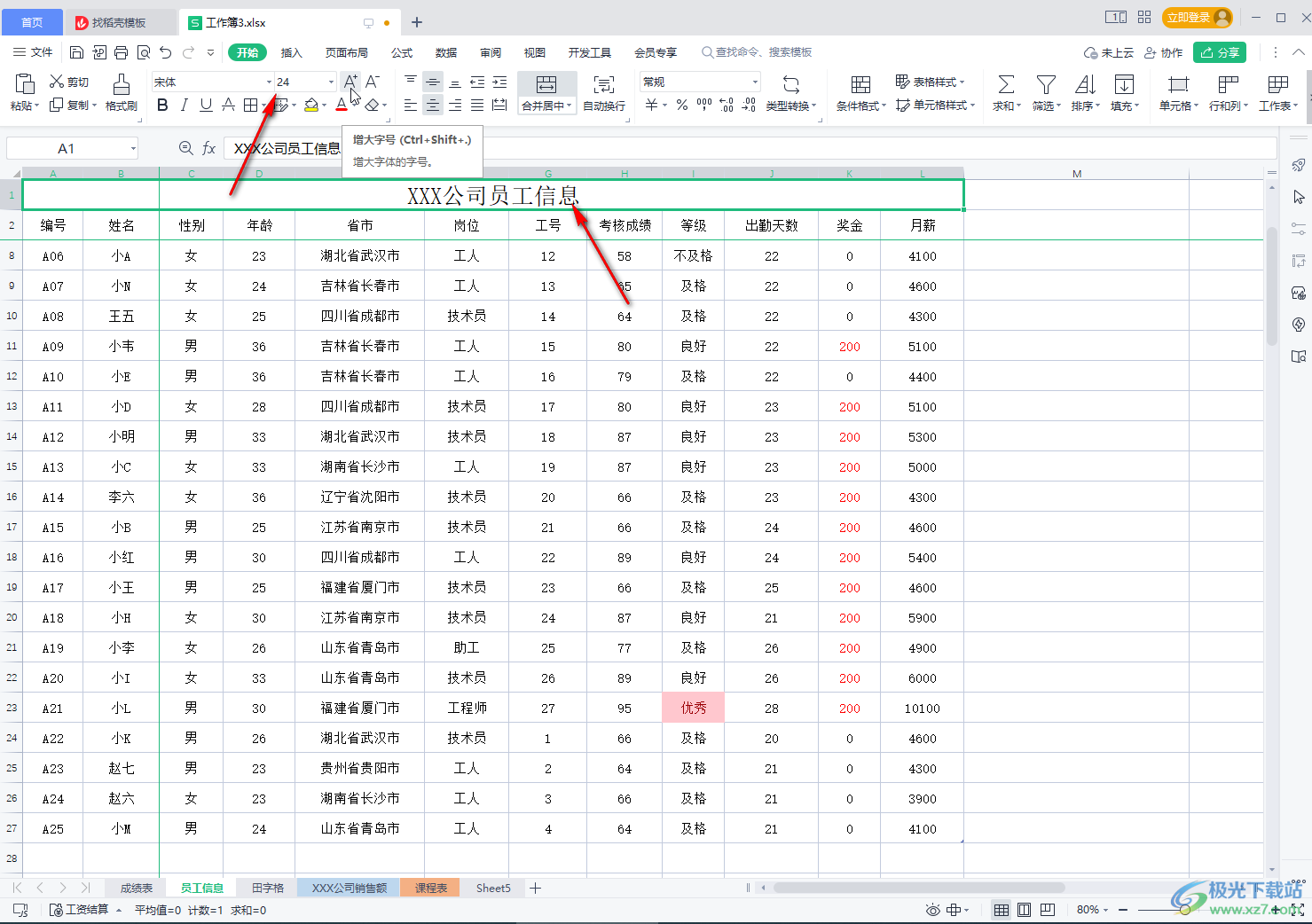
Task: Open the Table Style (表格样式) dropdown
Action: click(x=930, y=82)
